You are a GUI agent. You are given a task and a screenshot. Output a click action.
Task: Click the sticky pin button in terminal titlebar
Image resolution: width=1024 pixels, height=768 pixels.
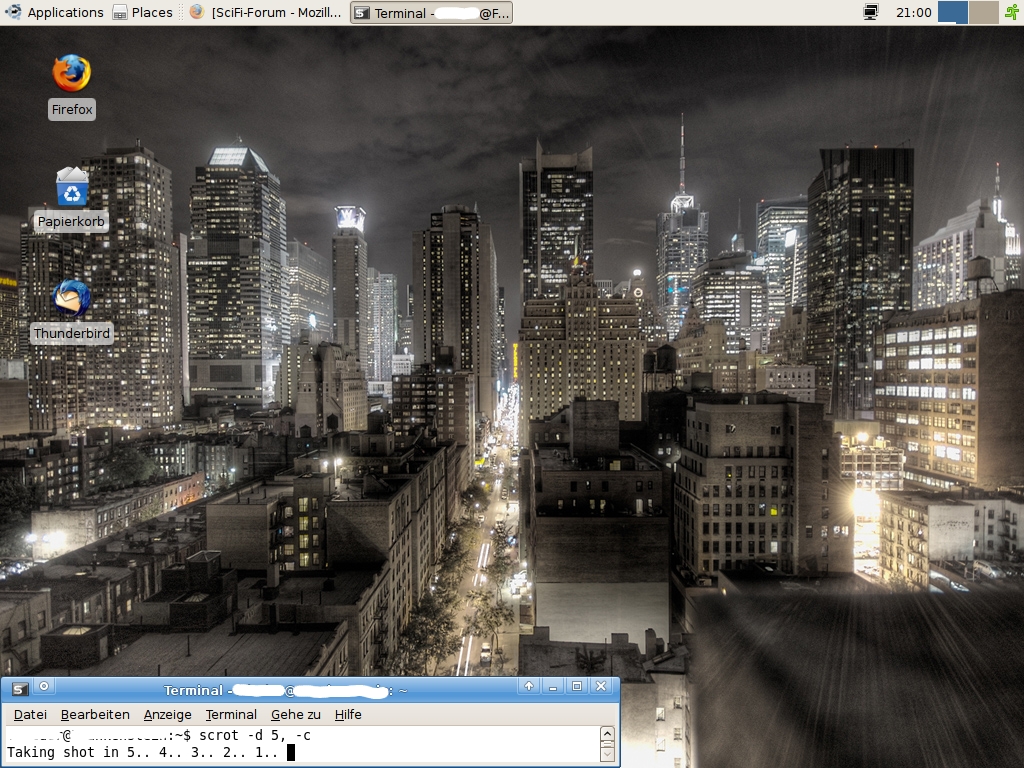click(44, 687)
